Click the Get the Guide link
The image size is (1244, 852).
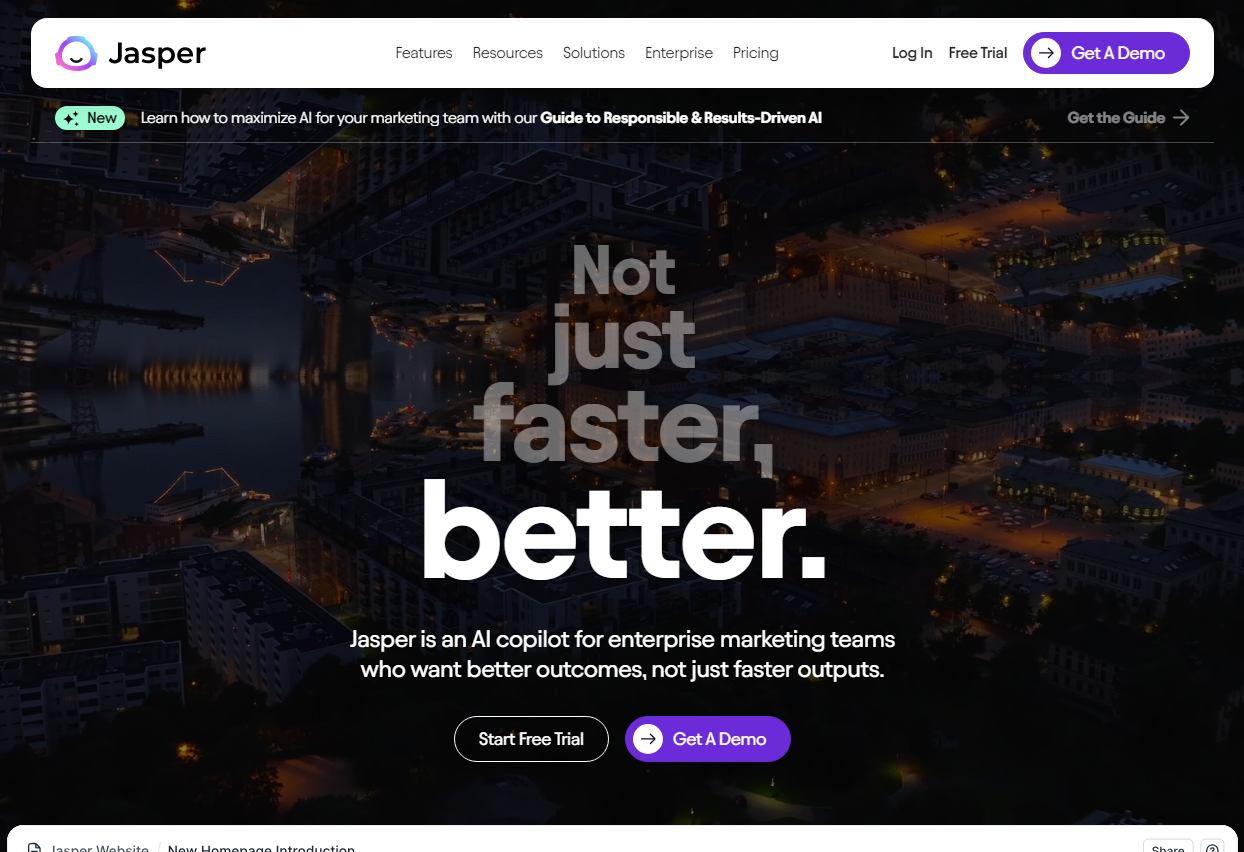(x=1116, y=118)
